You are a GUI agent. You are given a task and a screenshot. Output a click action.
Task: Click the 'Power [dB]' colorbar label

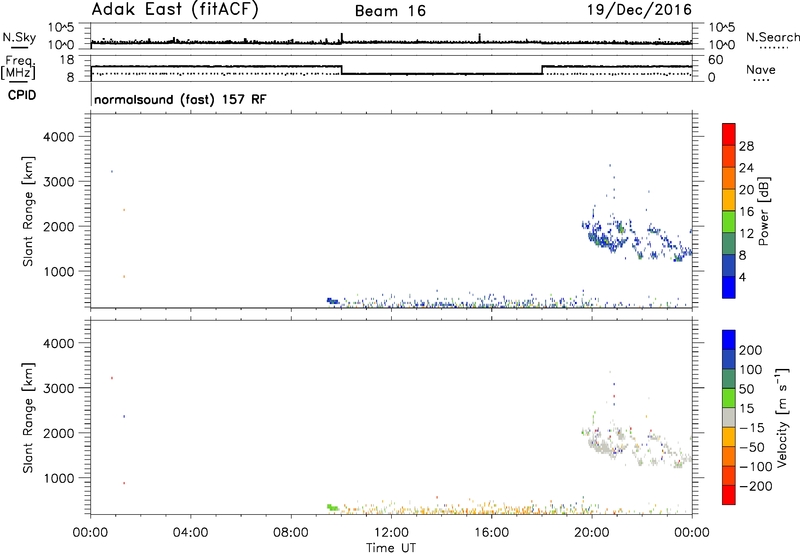(x=763, y=211)
